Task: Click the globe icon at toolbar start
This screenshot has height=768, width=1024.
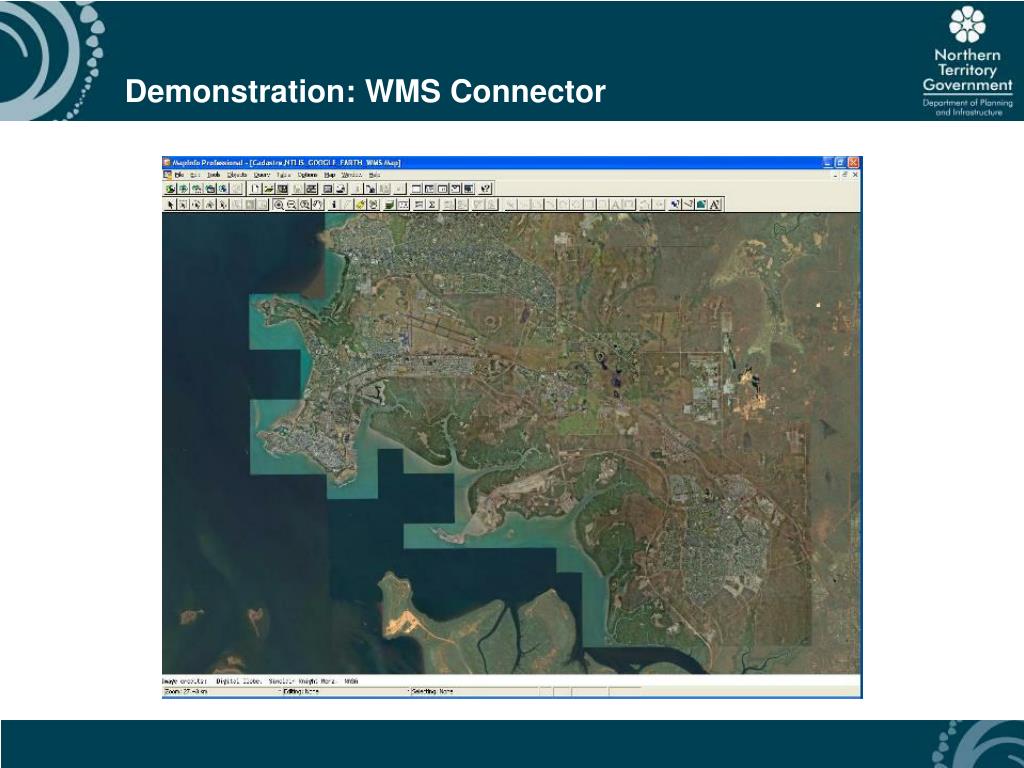Action: (x=170, y=189)
